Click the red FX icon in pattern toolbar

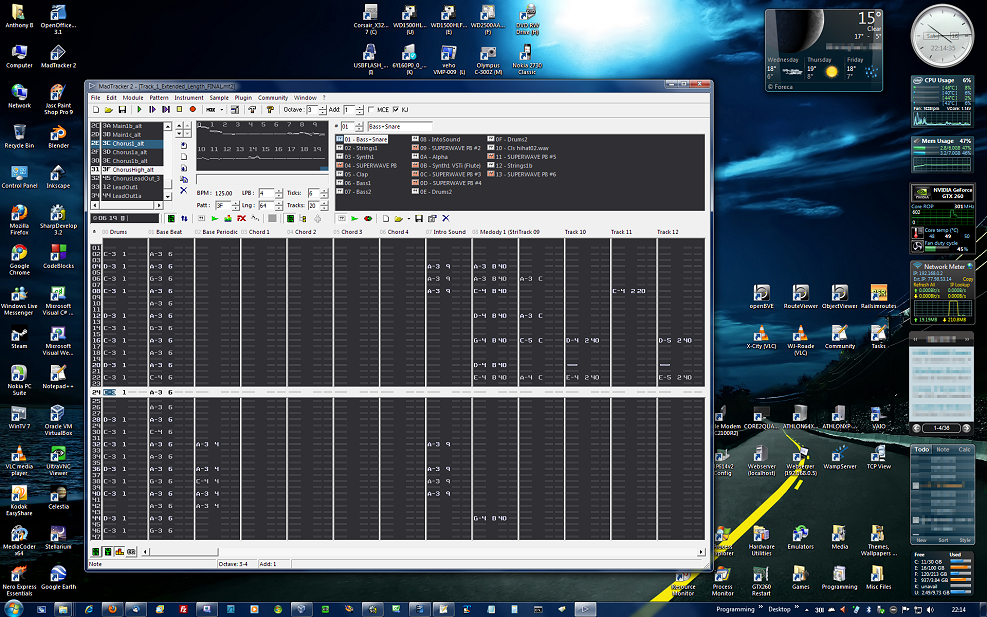point(241,218)
